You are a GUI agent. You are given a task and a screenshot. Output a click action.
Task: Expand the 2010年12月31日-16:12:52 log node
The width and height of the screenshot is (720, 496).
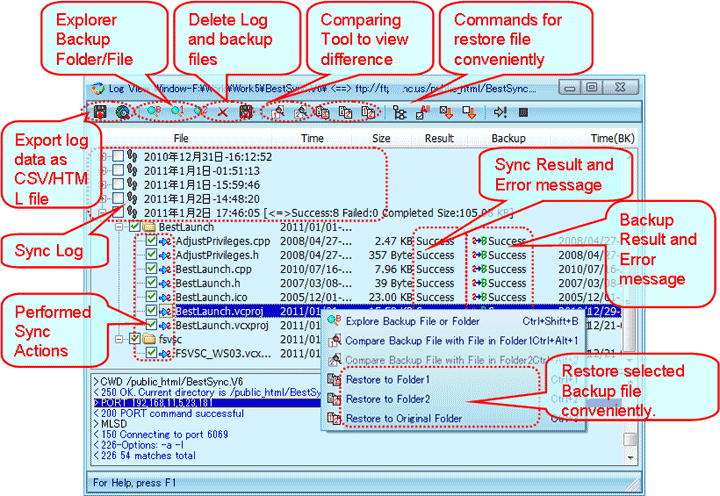103,156
